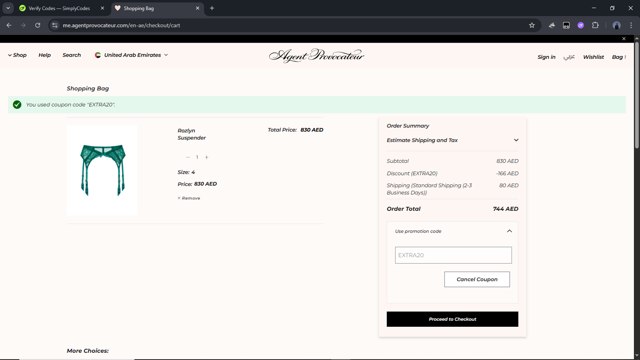Dismiss the top black banner
This screenshot has width=640, height=360.
click(x=624, y=39)
